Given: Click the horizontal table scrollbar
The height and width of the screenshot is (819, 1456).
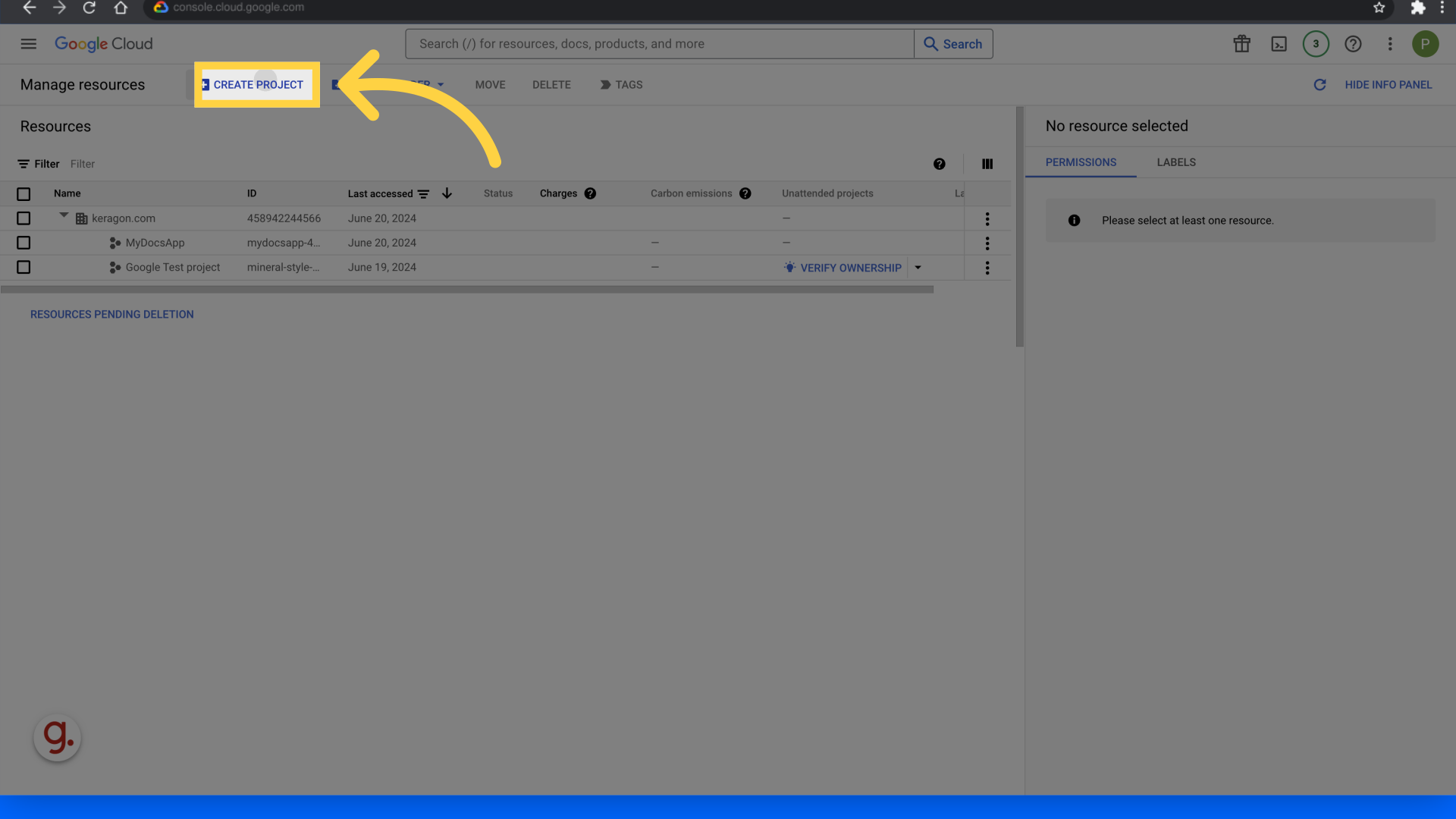Looking at the screenshot, I should [x=467, y=289].
